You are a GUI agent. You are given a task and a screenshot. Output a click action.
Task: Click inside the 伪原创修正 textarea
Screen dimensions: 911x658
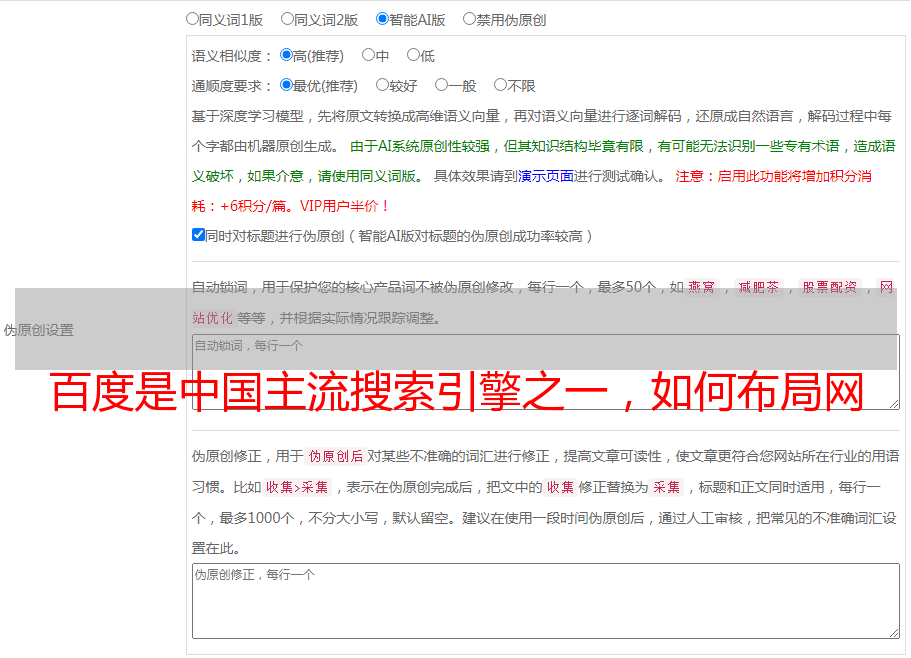[546, 601]
